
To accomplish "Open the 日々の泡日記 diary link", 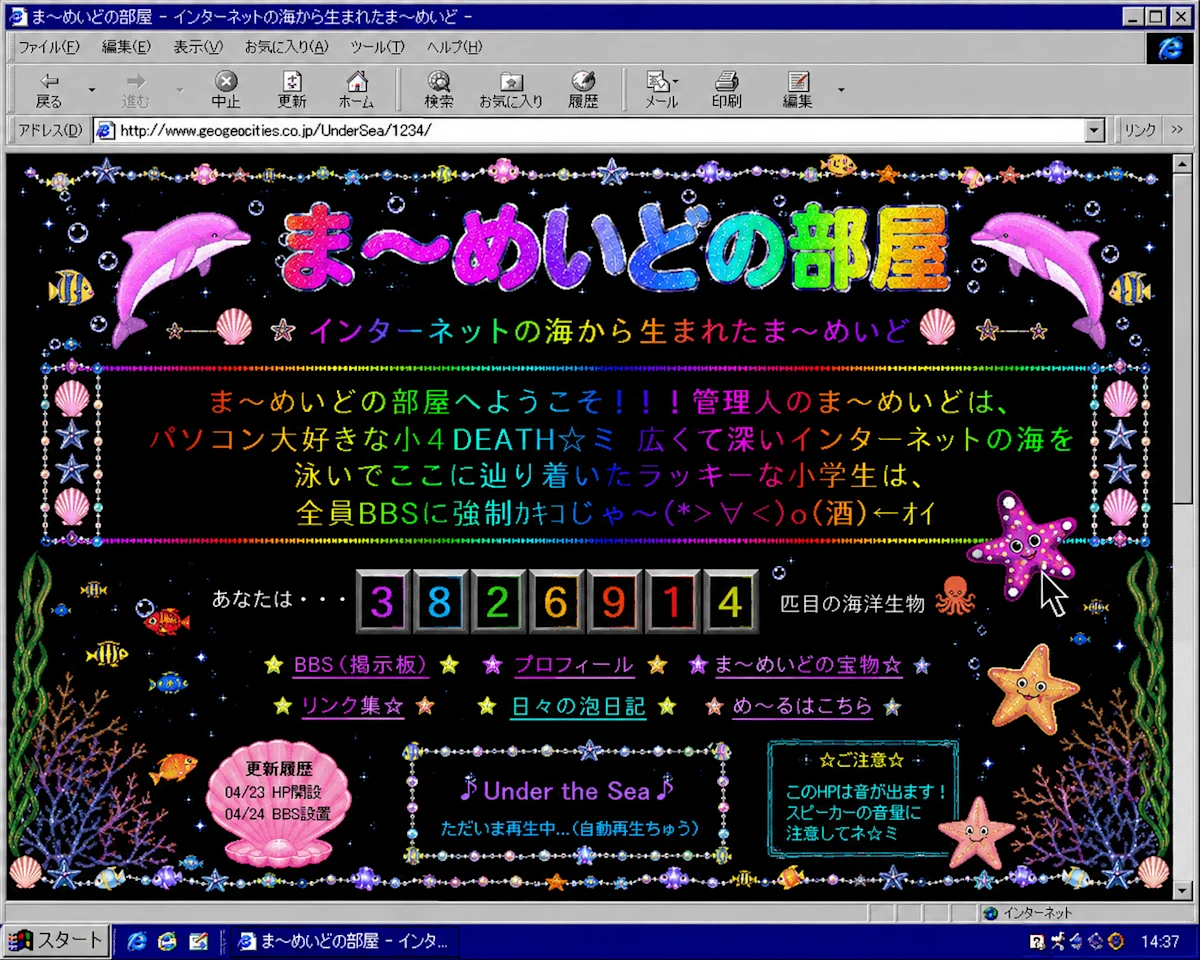I will coord(578,706).
